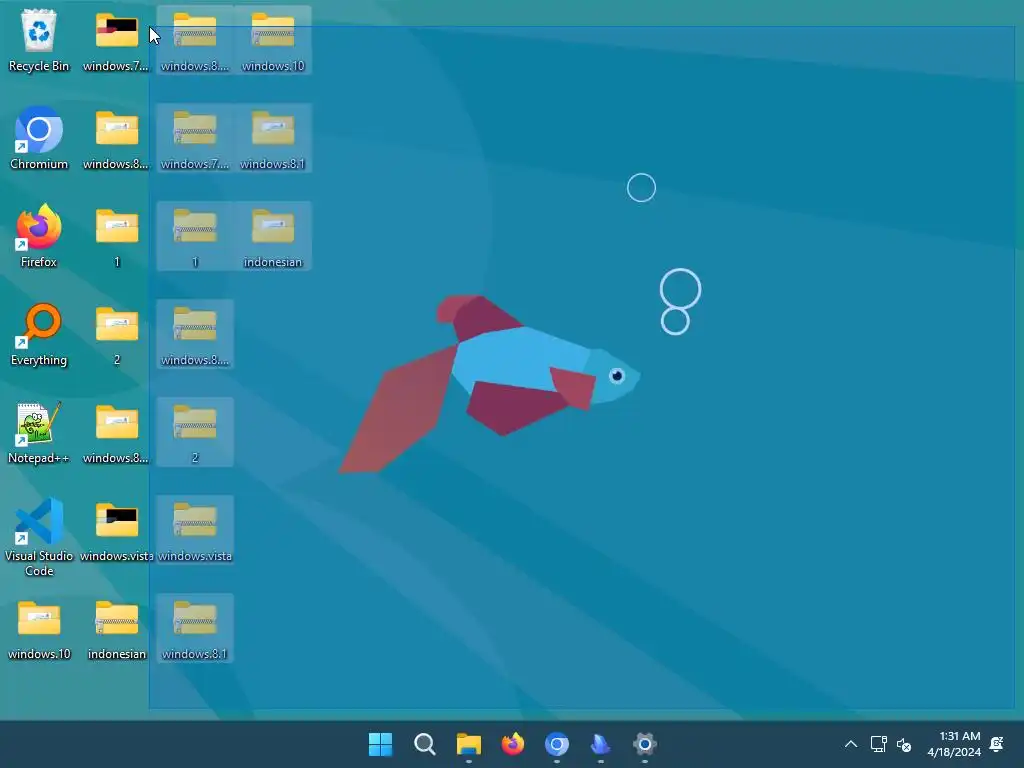Image resolution: width=1024 pixels, height=768 pixels.
Task: Switch to Firefox in the taskbar
Action: [x=513, y=744]
